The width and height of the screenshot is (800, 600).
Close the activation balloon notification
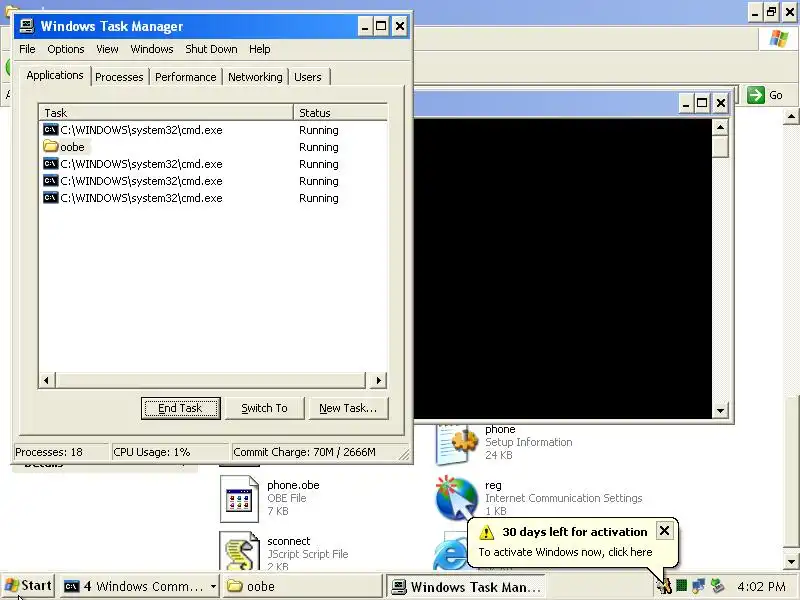664,531
